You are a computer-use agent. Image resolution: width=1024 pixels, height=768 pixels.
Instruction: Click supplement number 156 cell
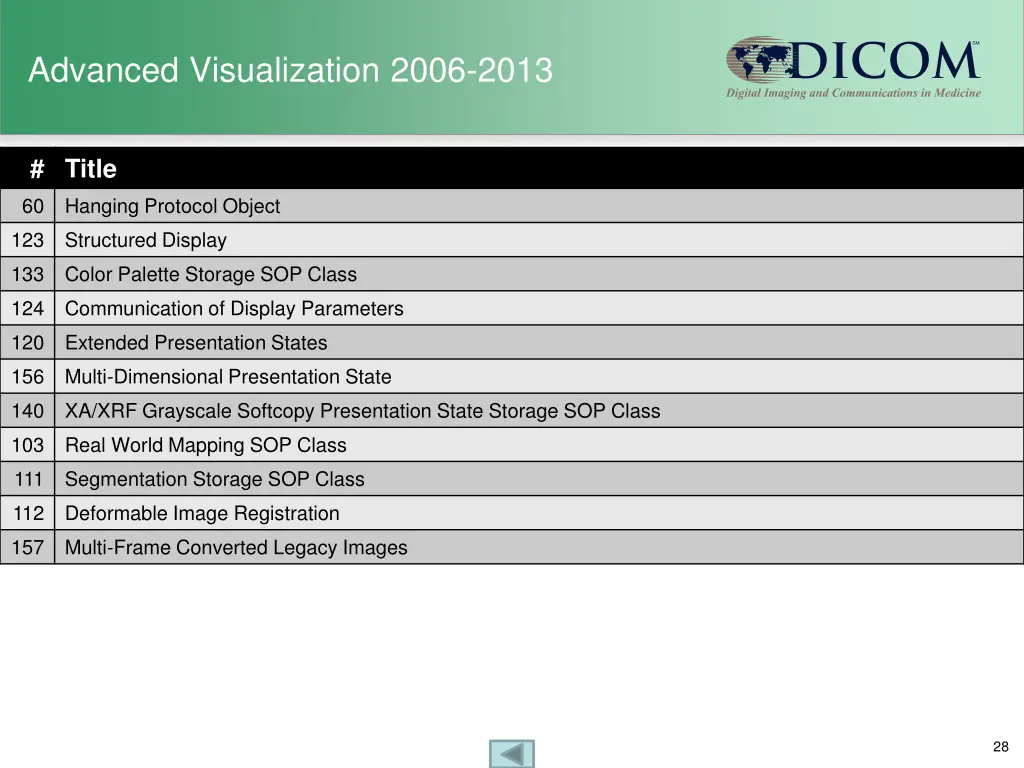(28, 377)
